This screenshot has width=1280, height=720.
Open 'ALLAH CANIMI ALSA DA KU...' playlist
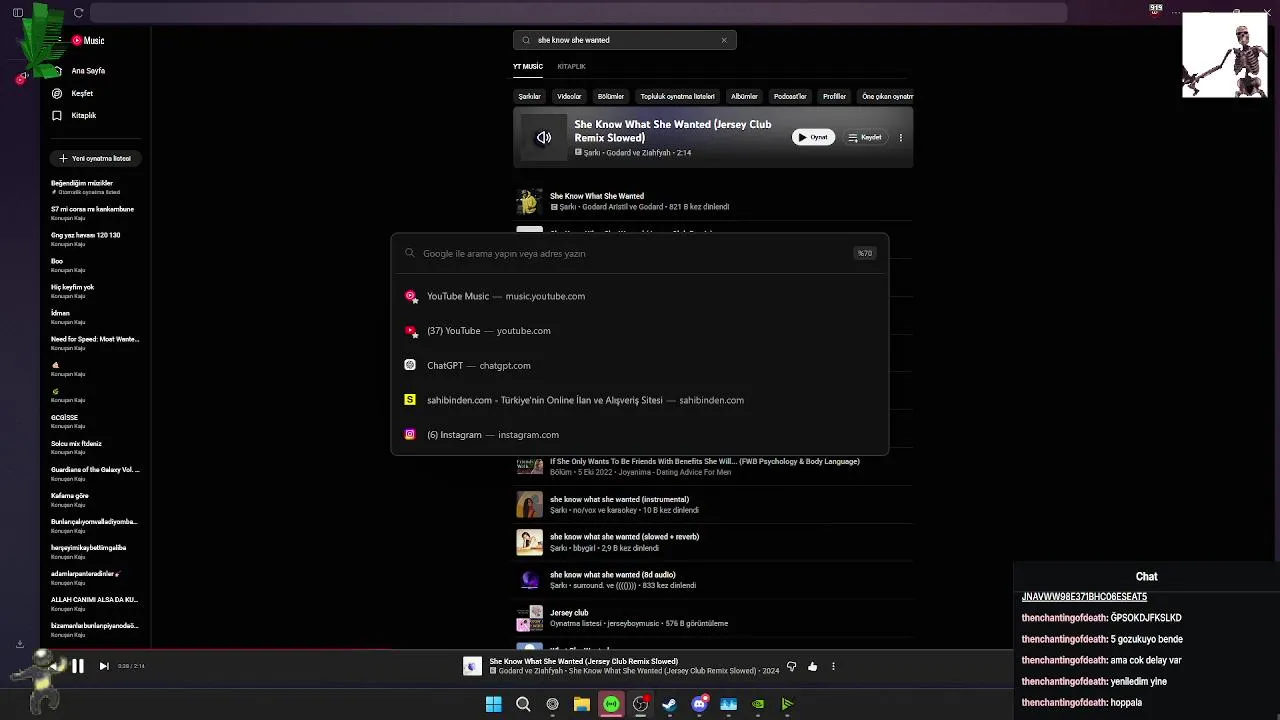click(95, 603)
